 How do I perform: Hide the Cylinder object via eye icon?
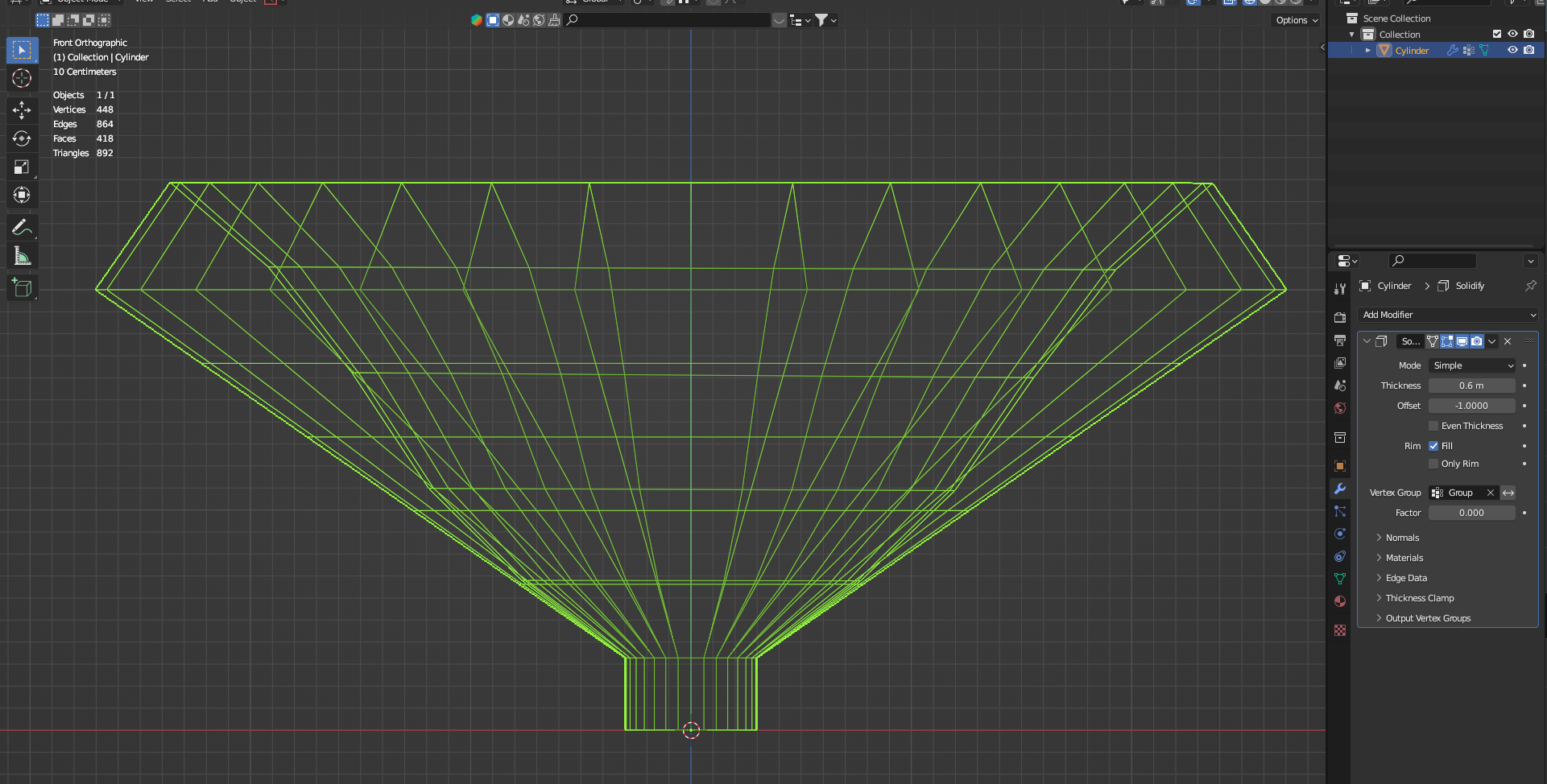[1512, 50]
